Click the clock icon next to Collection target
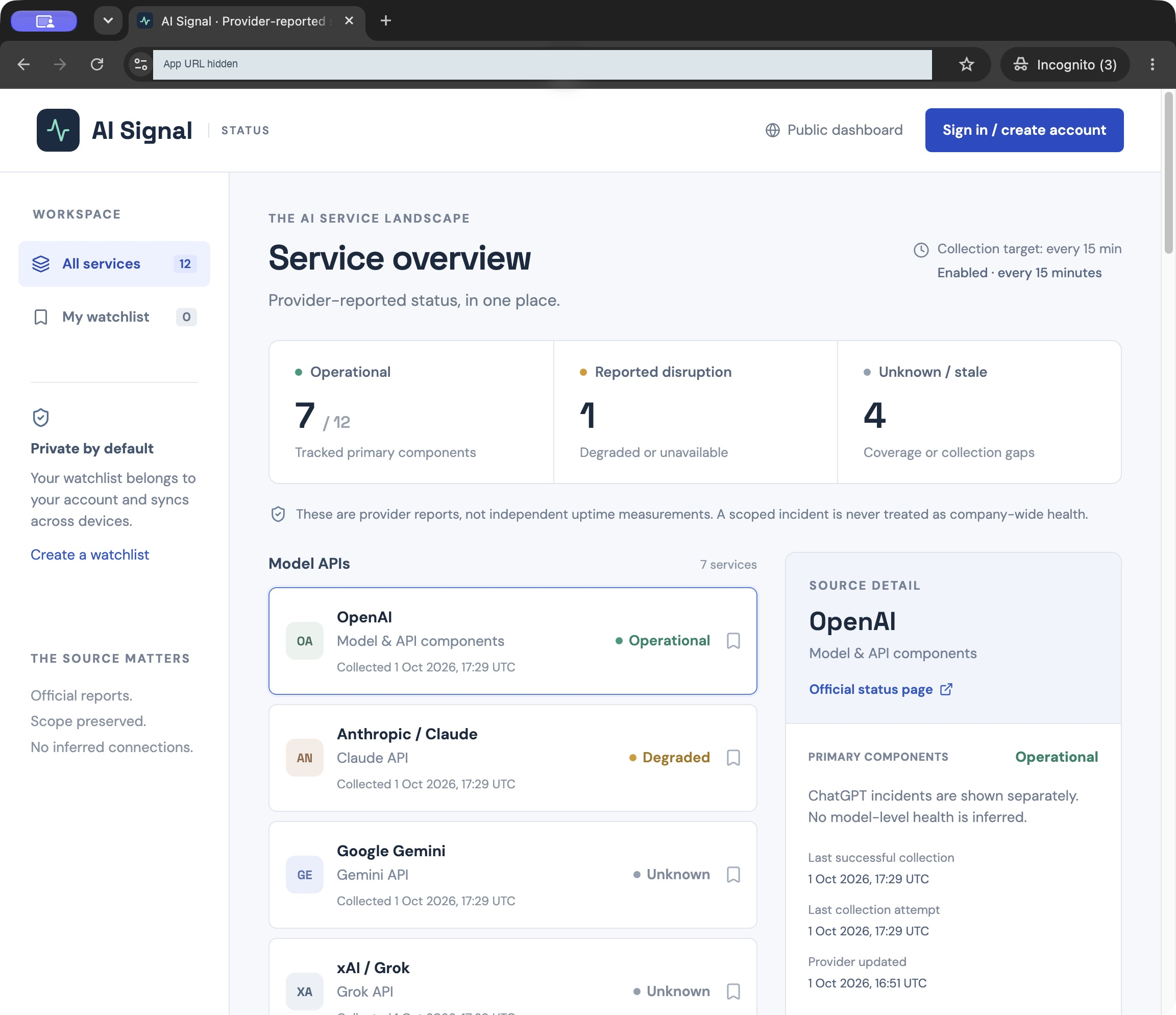Screen dimensions: 1176x1015 (921, 250)
